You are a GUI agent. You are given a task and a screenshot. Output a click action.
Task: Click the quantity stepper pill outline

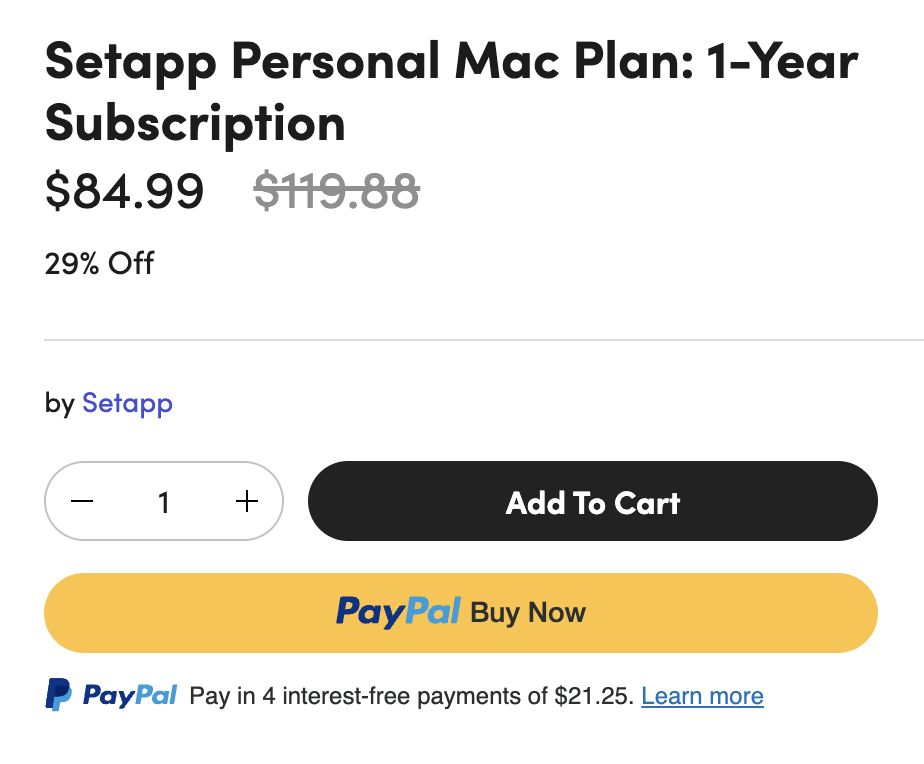click(164, 501)
